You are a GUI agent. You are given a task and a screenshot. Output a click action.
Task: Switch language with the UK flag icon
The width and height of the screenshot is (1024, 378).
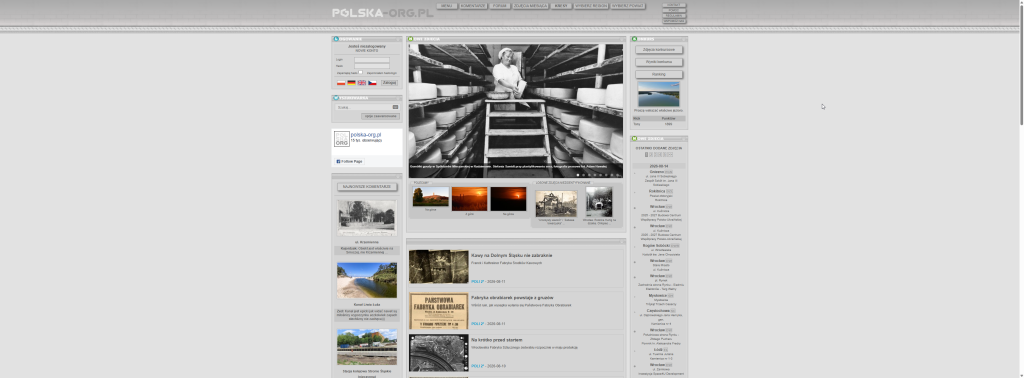tap(362, 83)
